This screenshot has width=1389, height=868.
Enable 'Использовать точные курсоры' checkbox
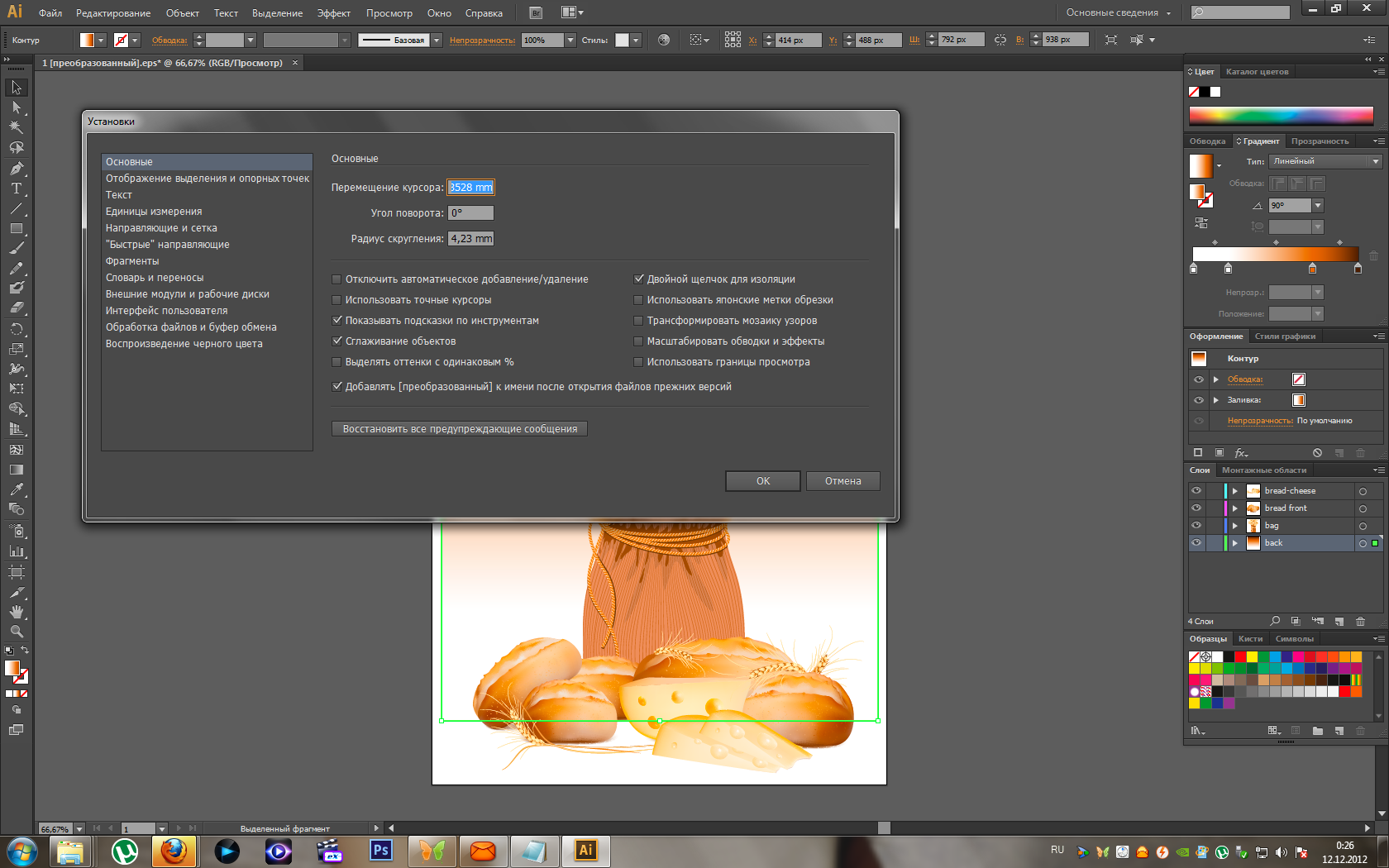coord(337,300)
